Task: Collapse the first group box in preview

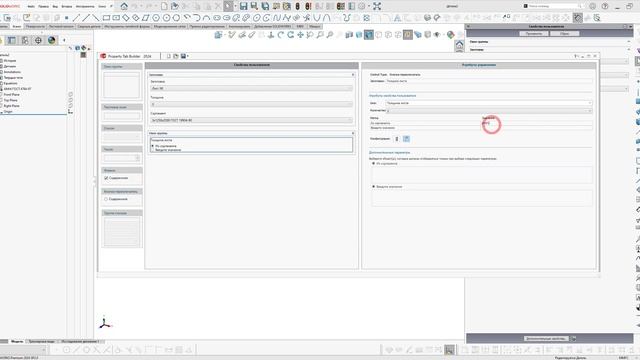Action: 353,75
